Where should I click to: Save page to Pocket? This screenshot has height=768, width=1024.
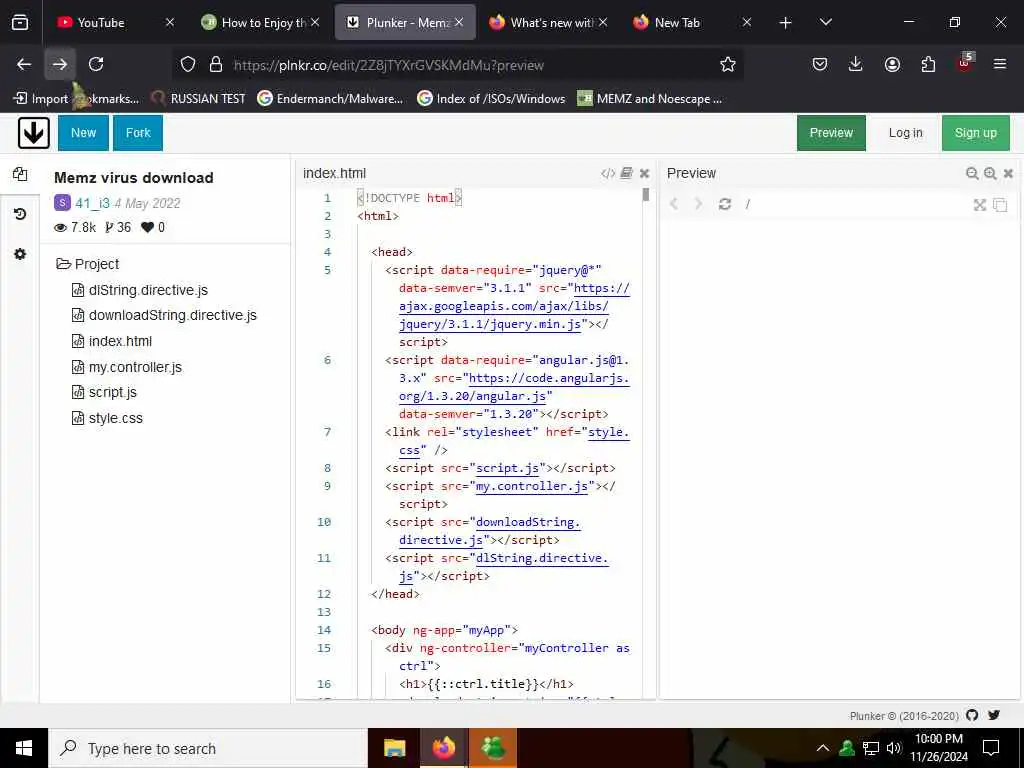(820, 64)
